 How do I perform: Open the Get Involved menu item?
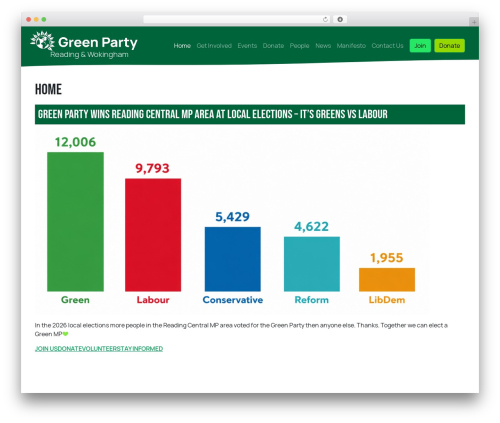point(214,46)
